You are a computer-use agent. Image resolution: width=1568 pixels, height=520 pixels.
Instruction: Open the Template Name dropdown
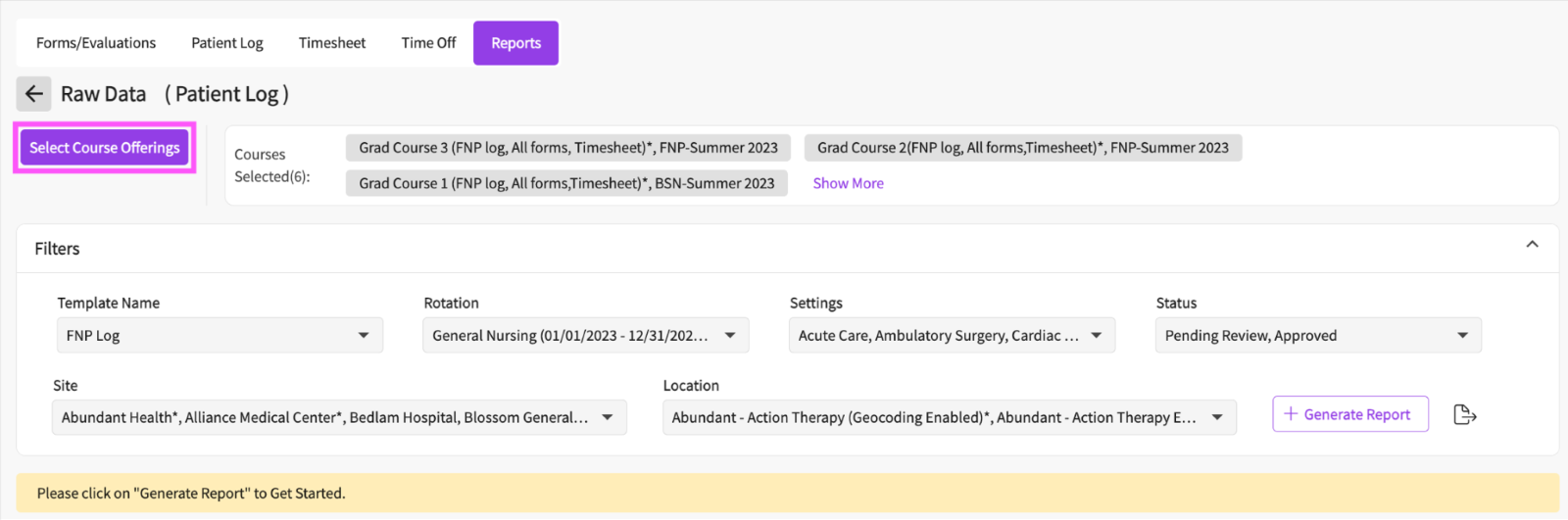pos(220,336)
